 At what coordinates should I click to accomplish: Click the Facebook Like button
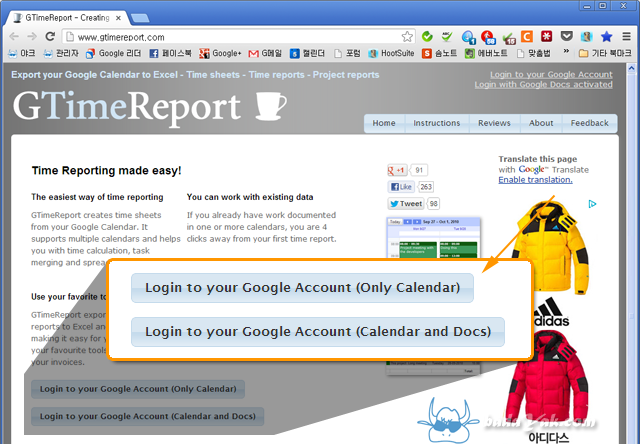[x=401, y=187]
